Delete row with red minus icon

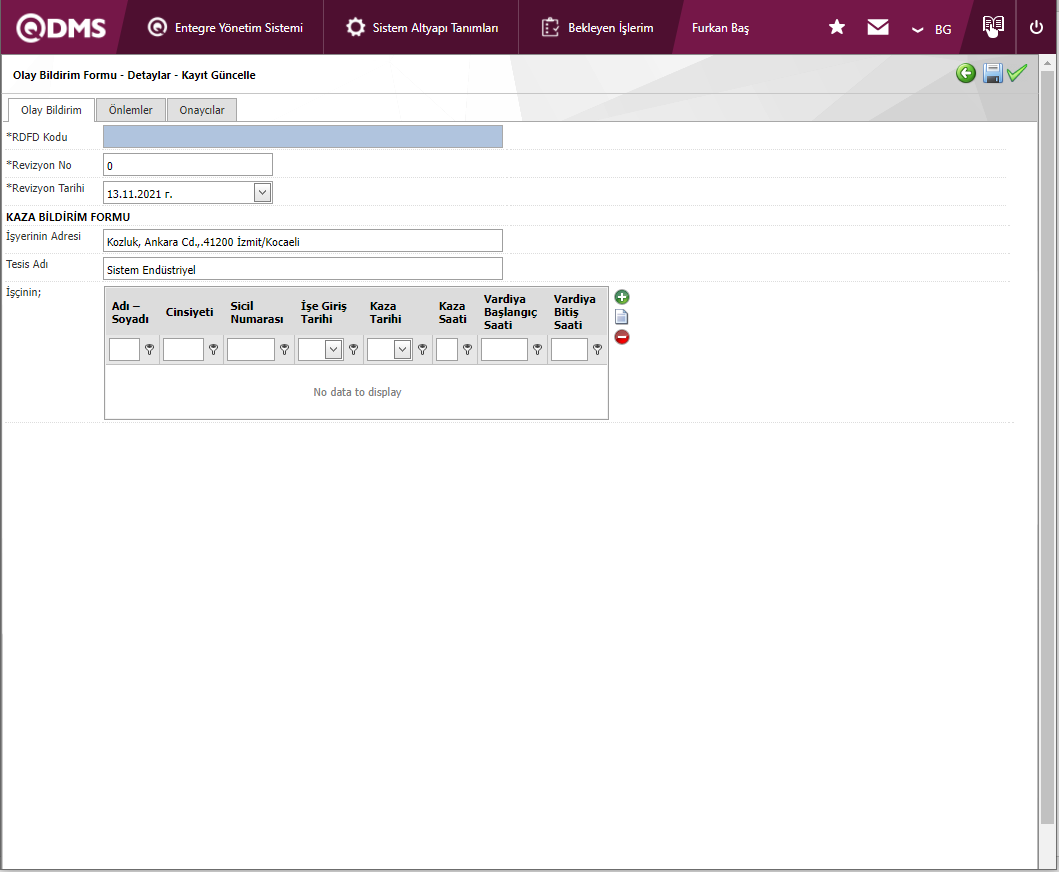(x=622, y=337)
